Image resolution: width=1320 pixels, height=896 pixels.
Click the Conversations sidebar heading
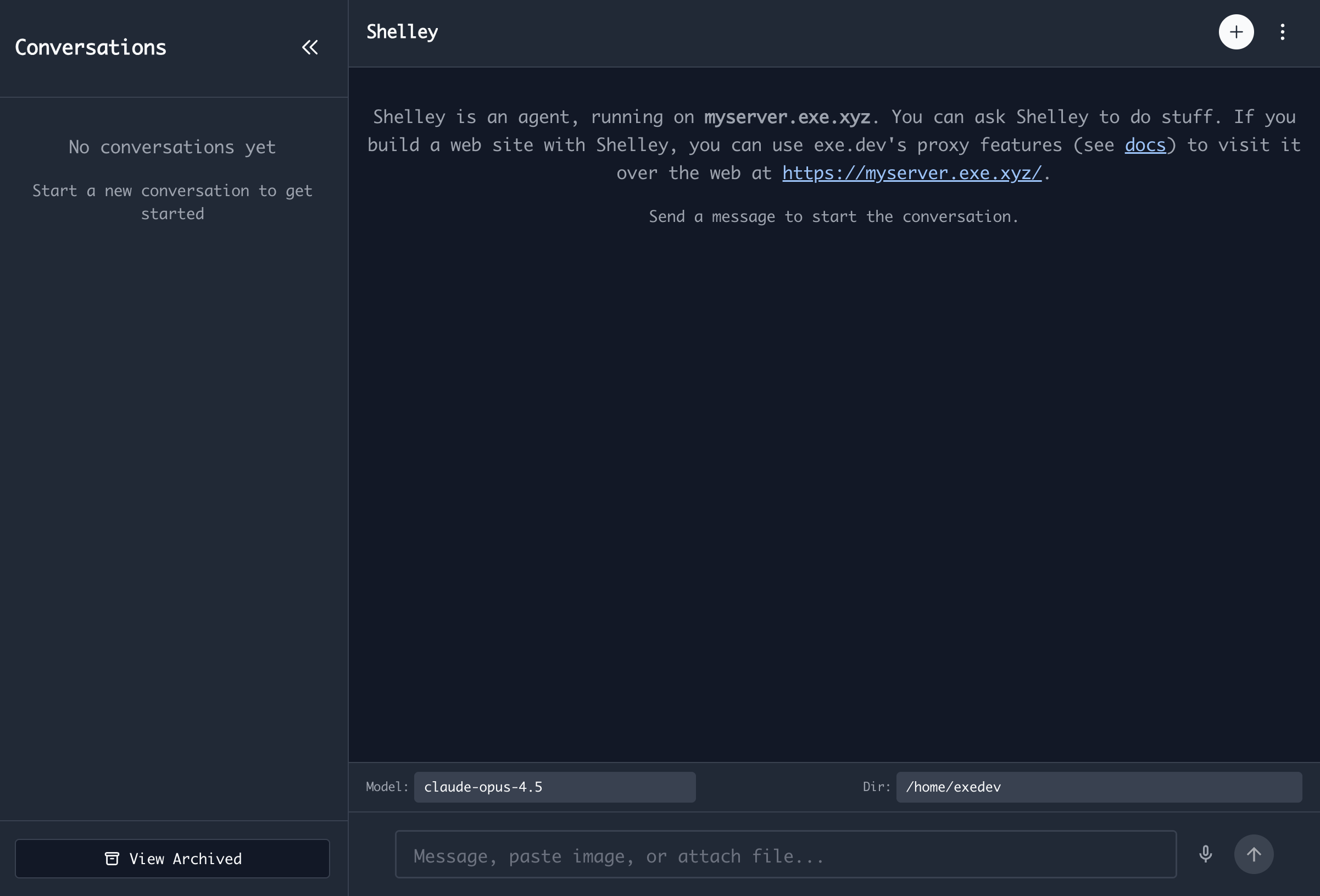[x=90, y=47]
